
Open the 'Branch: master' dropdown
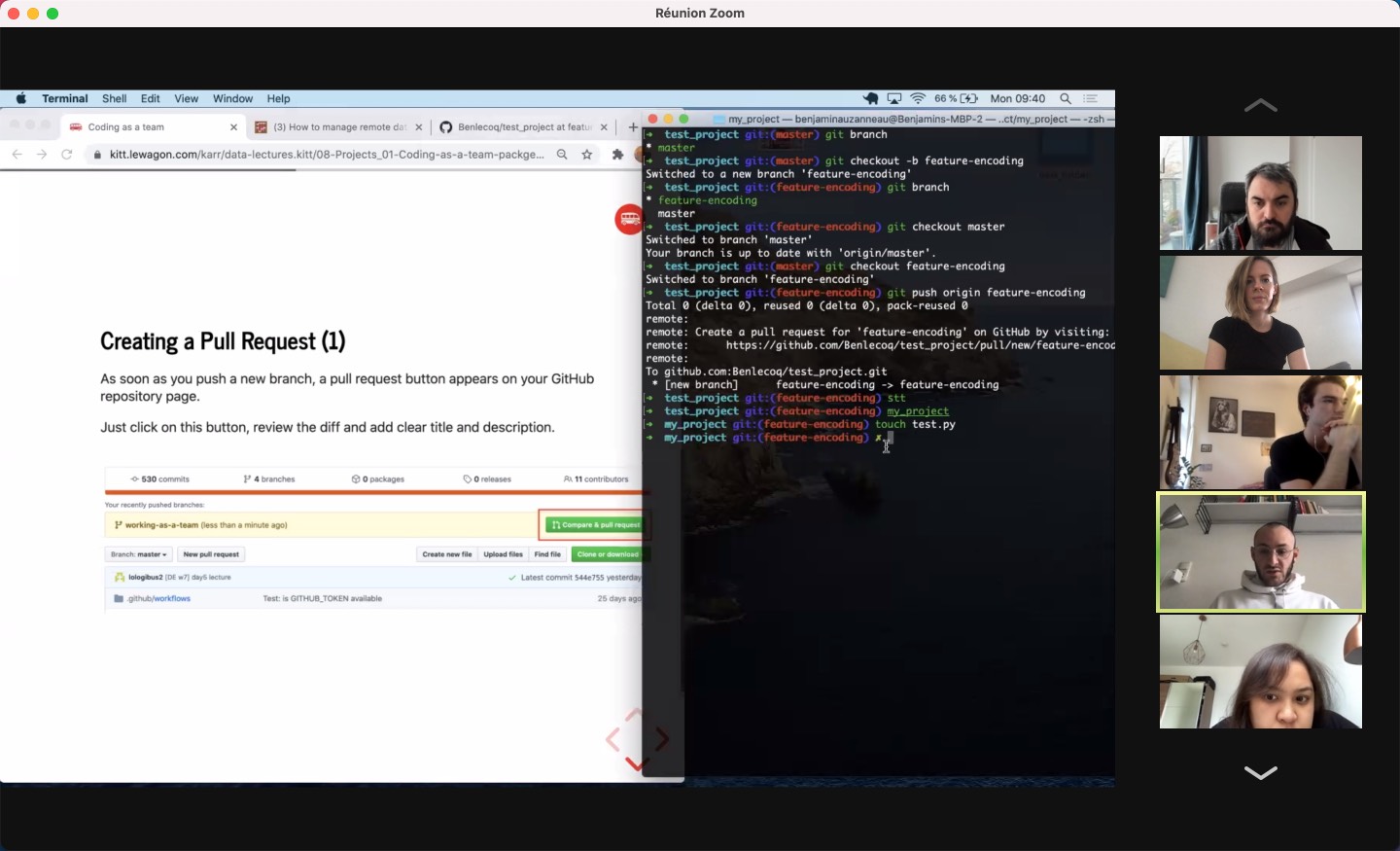(138, 554)
